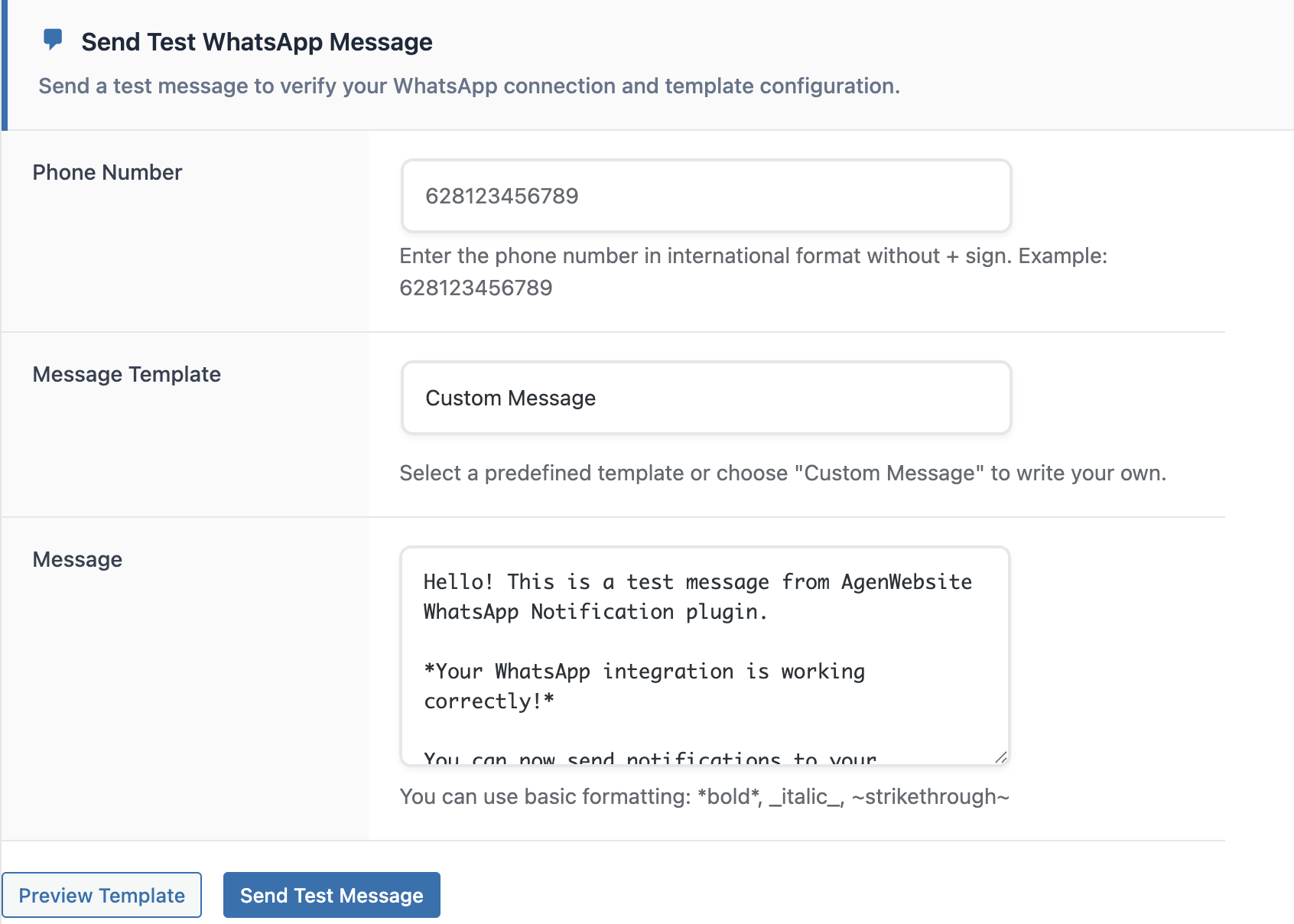Click the Message field label

77,559
